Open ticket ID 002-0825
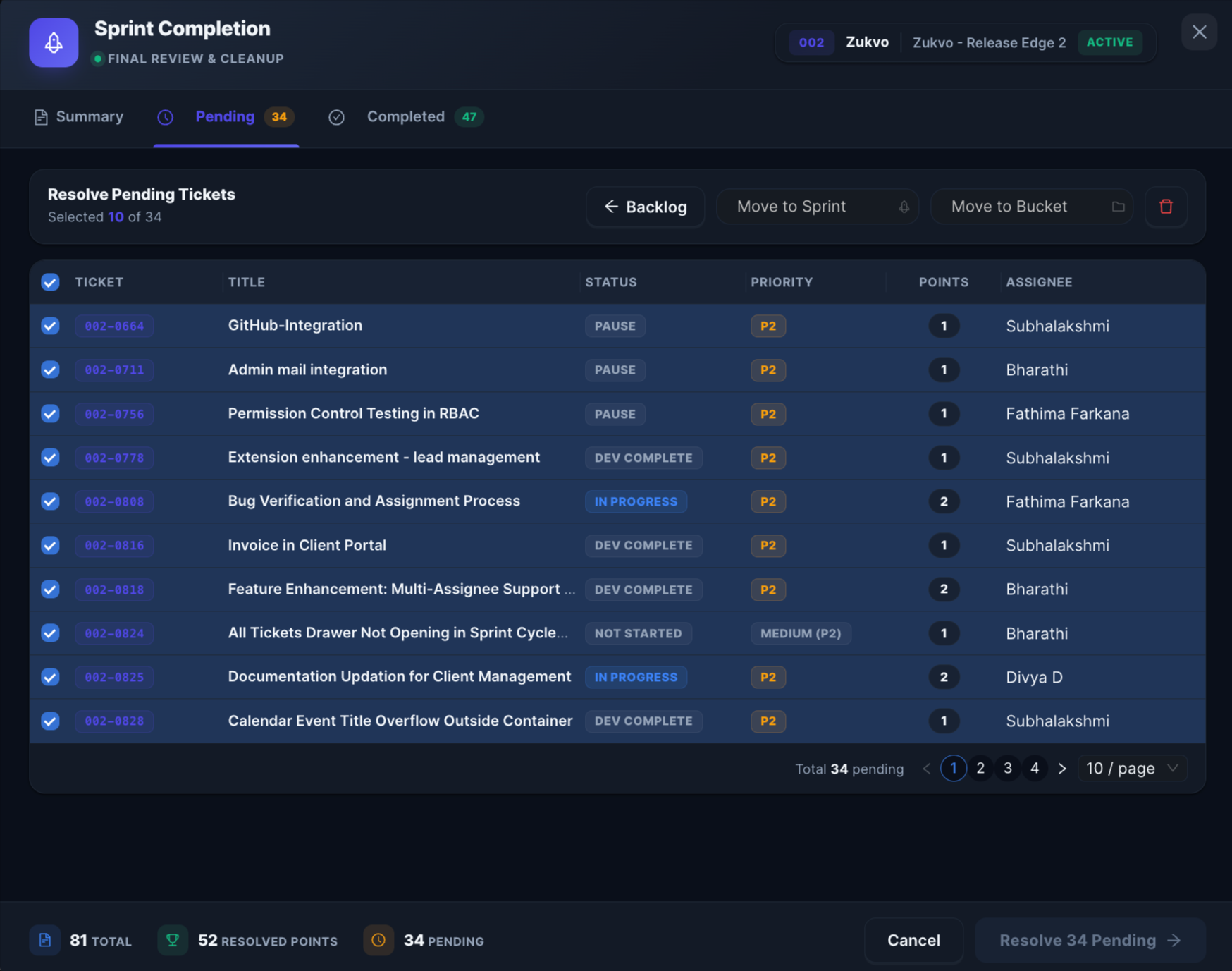Viewport: 1232px width, 971px height. (114, 677)
